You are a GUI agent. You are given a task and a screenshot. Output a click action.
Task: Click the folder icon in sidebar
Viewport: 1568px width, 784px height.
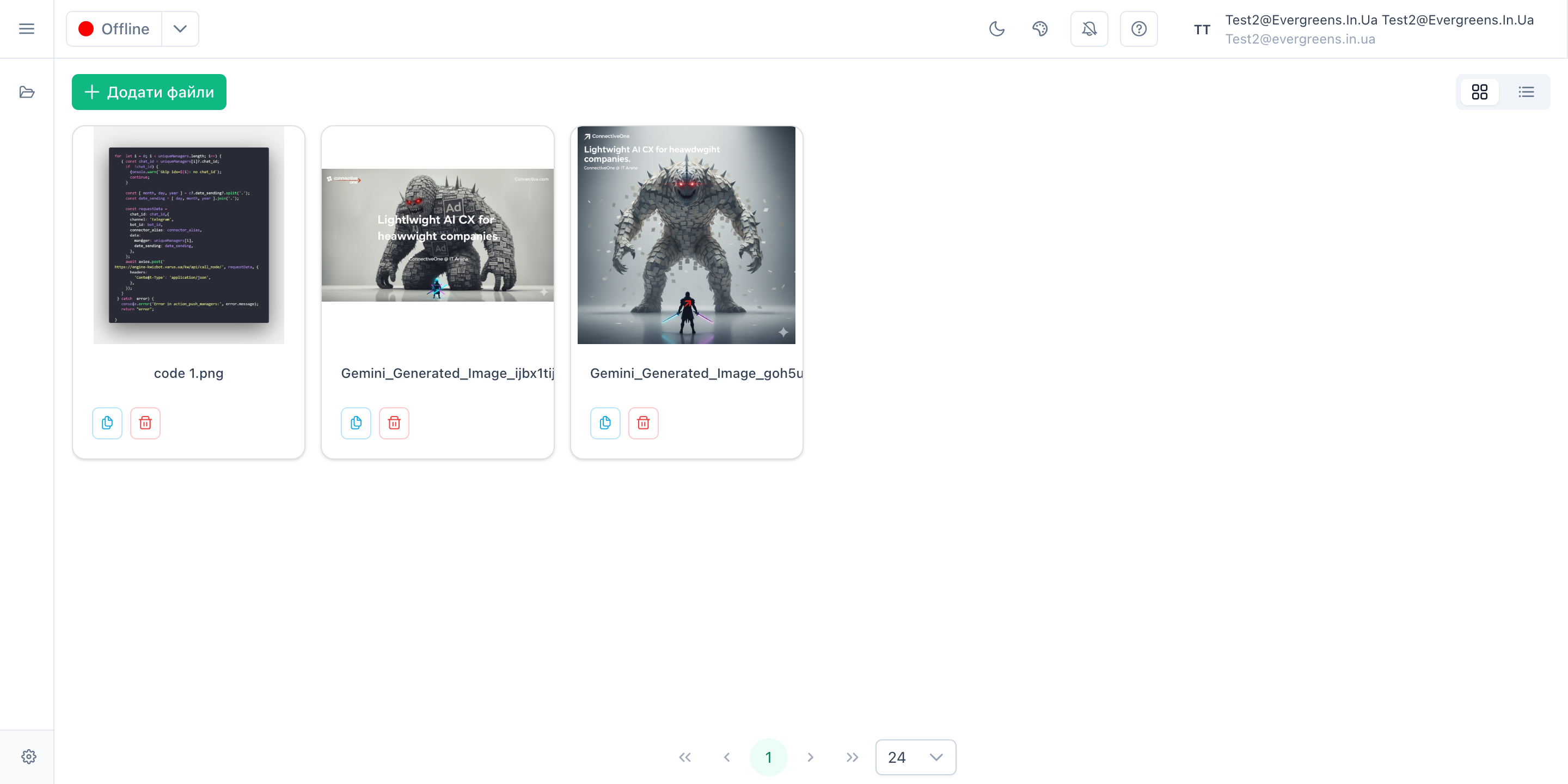(x=27, y=92)
